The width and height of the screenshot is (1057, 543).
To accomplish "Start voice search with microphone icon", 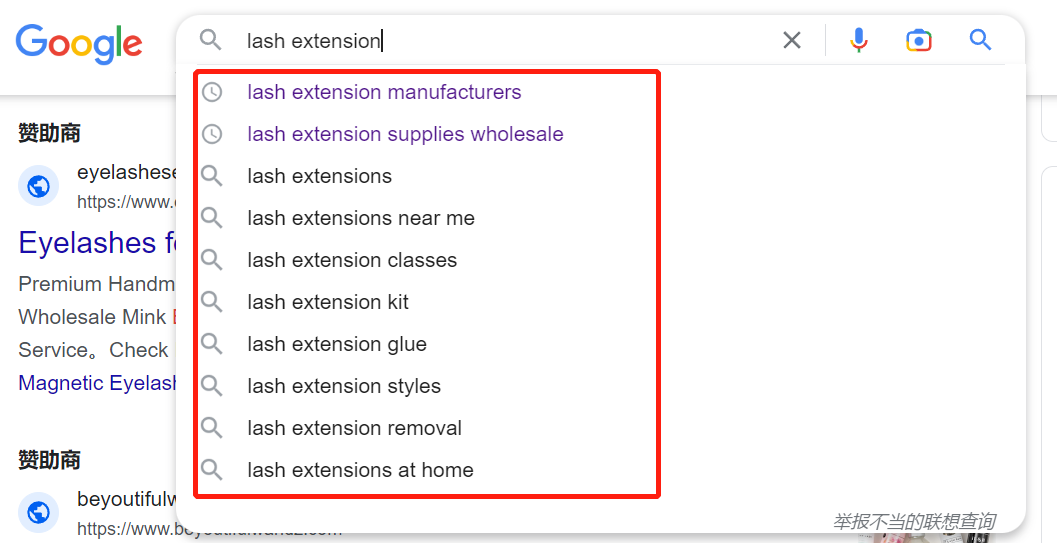I will [x=858, y=40].
